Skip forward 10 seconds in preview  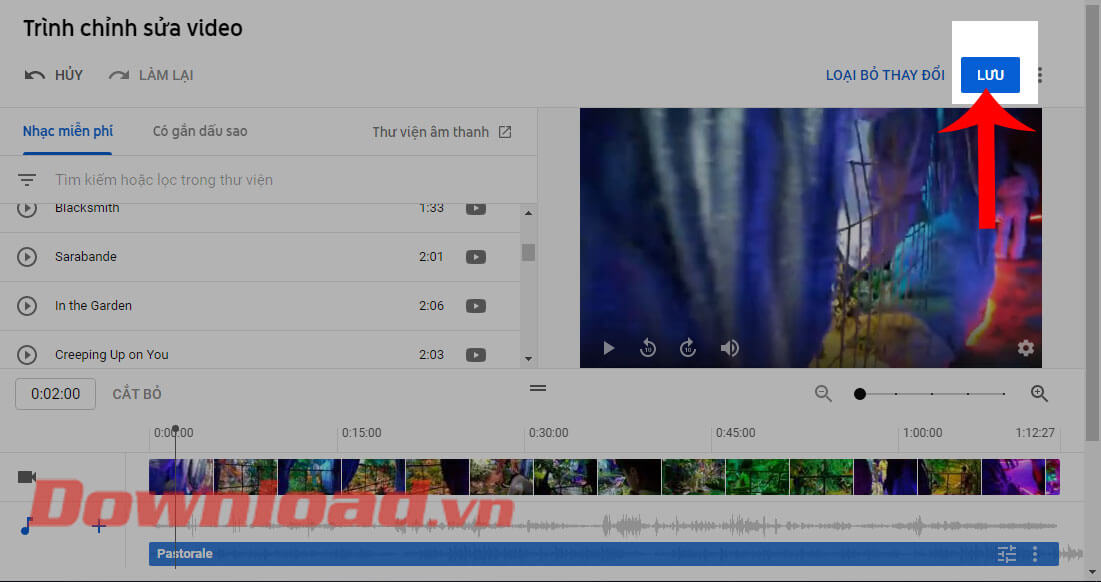(688, 348)
